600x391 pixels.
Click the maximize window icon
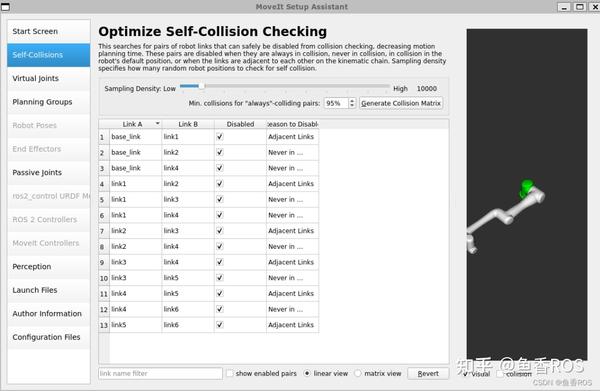pyautogui.click(x=580, y=7)
